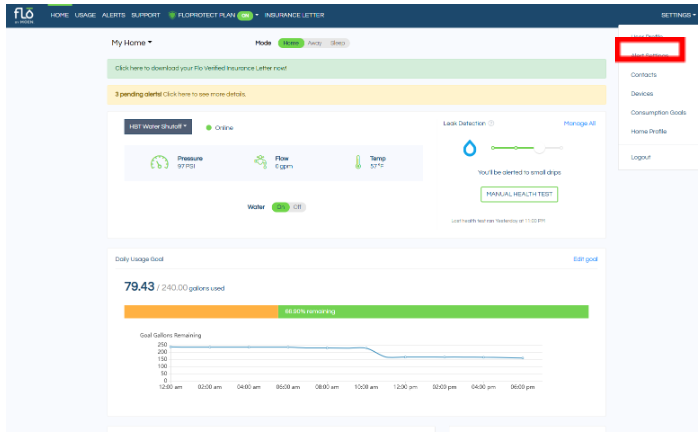The image size is (698, 447).
Task: Click the Daily Usage Goal heading
Action: tap(139, 259)
